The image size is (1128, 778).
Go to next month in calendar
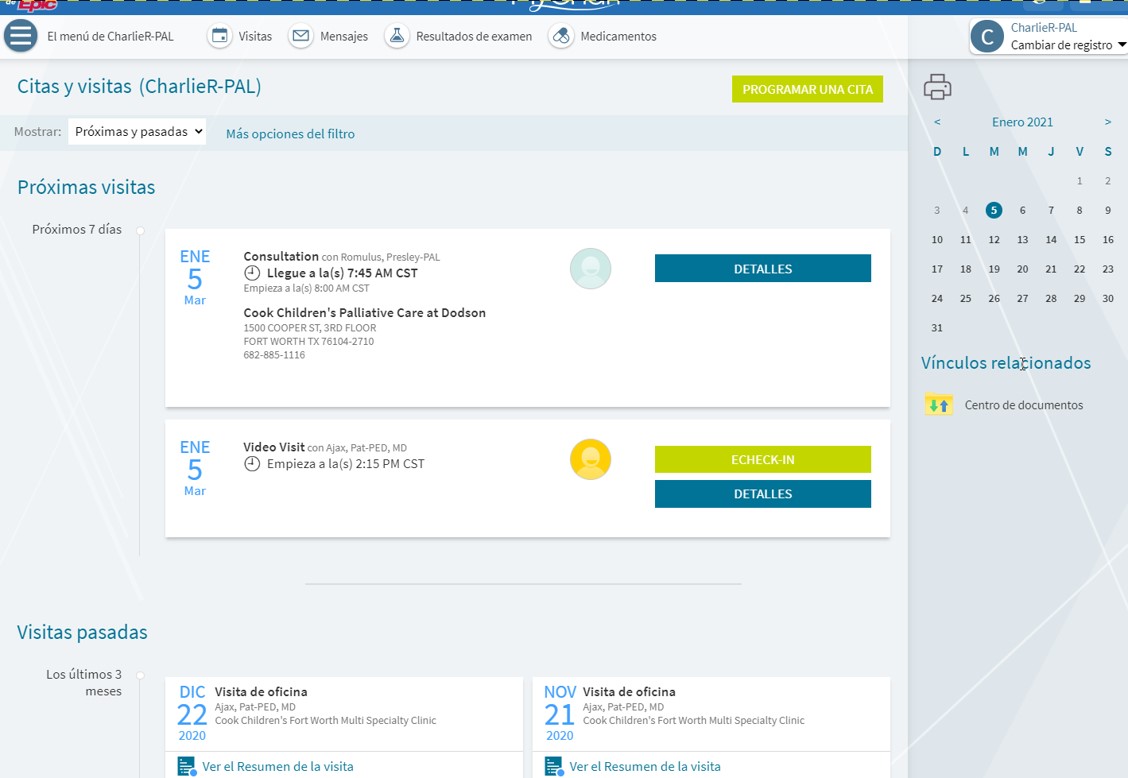tap(1107, 122)
